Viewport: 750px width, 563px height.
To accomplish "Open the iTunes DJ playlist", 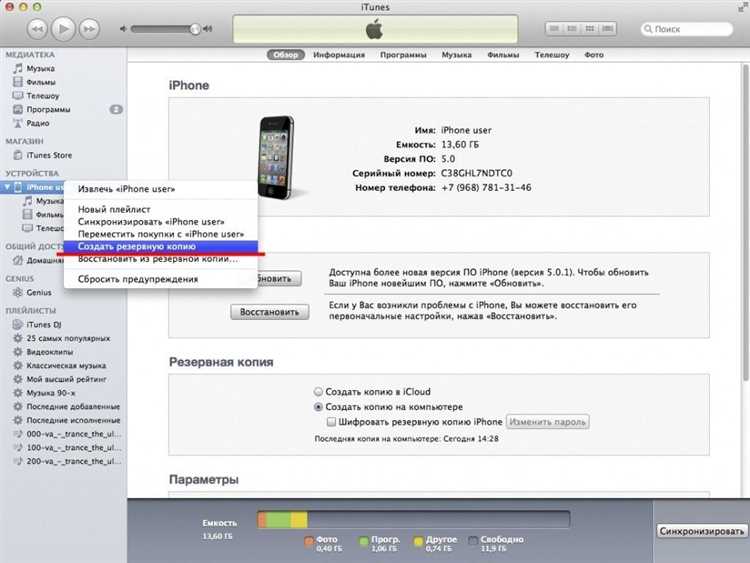I will tap(46, 325).
